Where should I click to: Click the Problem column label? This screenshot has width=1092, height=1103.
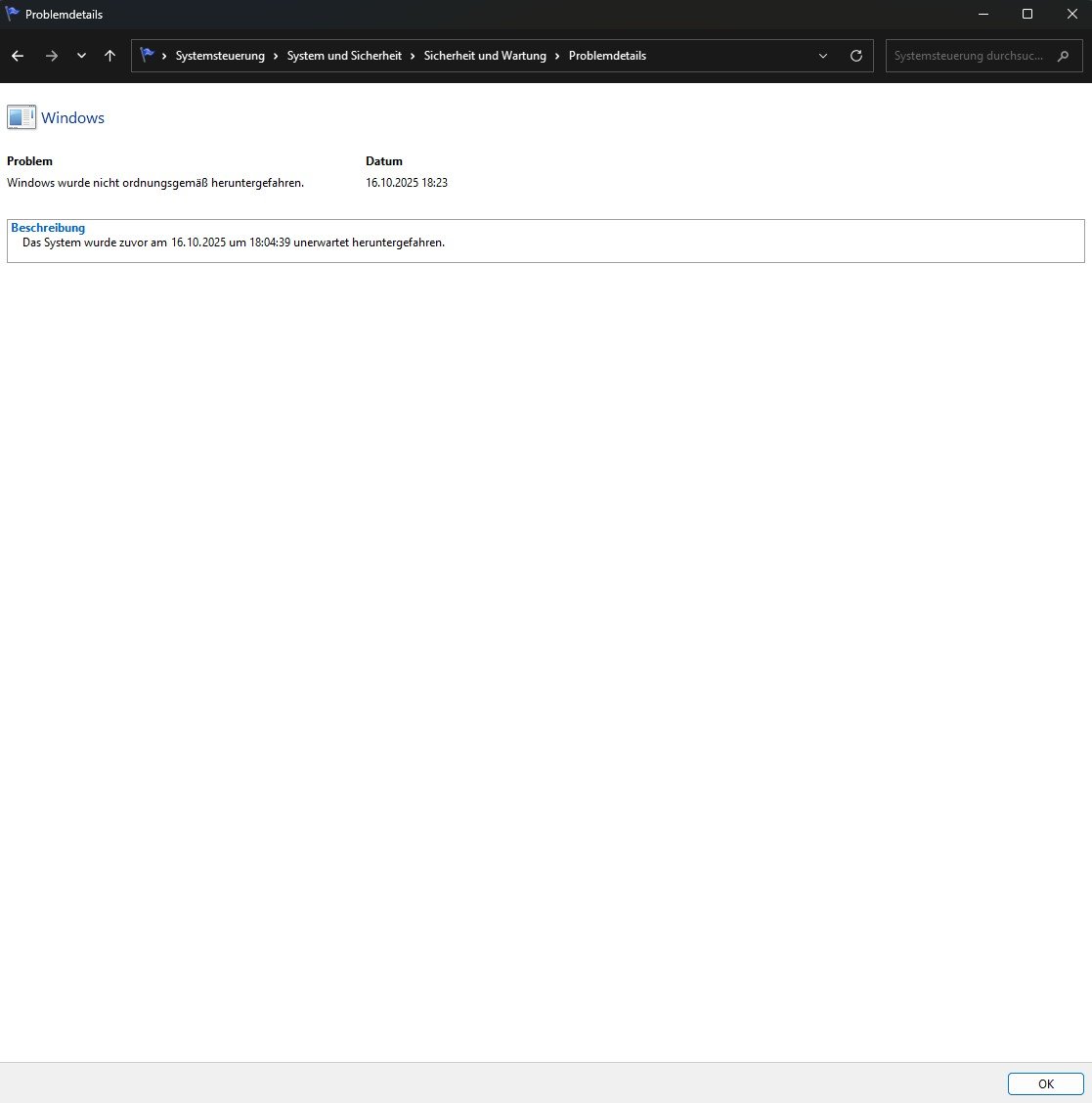click(29, 161)
